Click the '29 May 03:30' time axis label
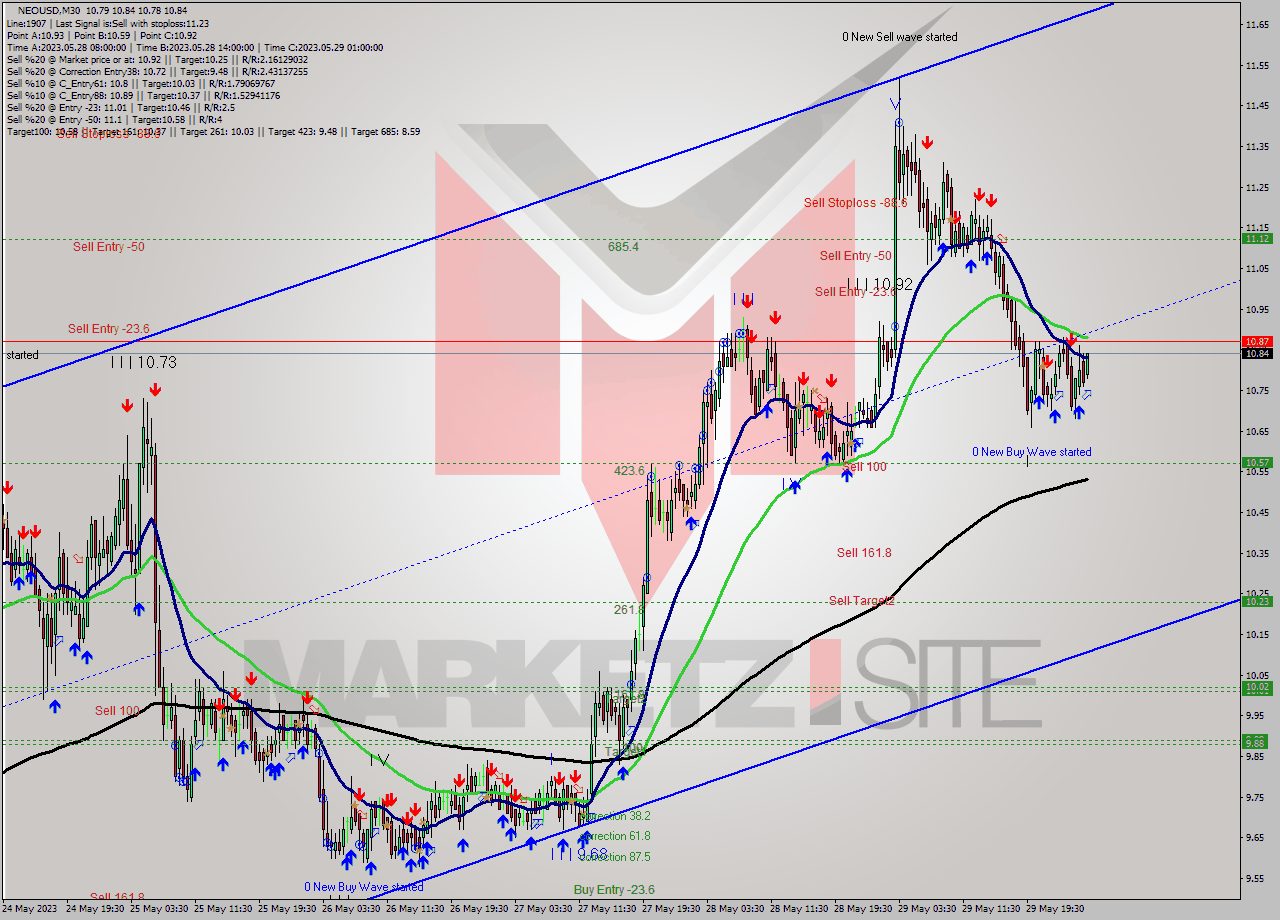 point(928,909)
